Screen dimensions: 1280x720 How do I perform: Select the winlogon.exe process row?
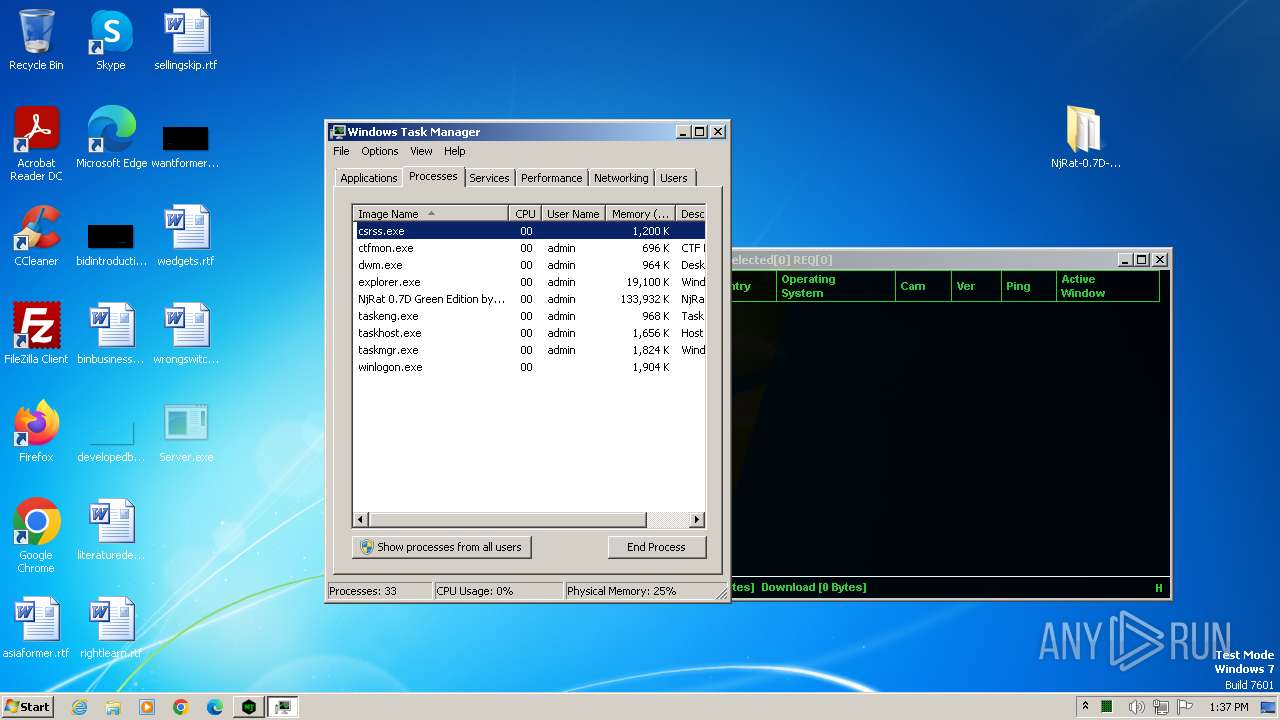(529, 367)
